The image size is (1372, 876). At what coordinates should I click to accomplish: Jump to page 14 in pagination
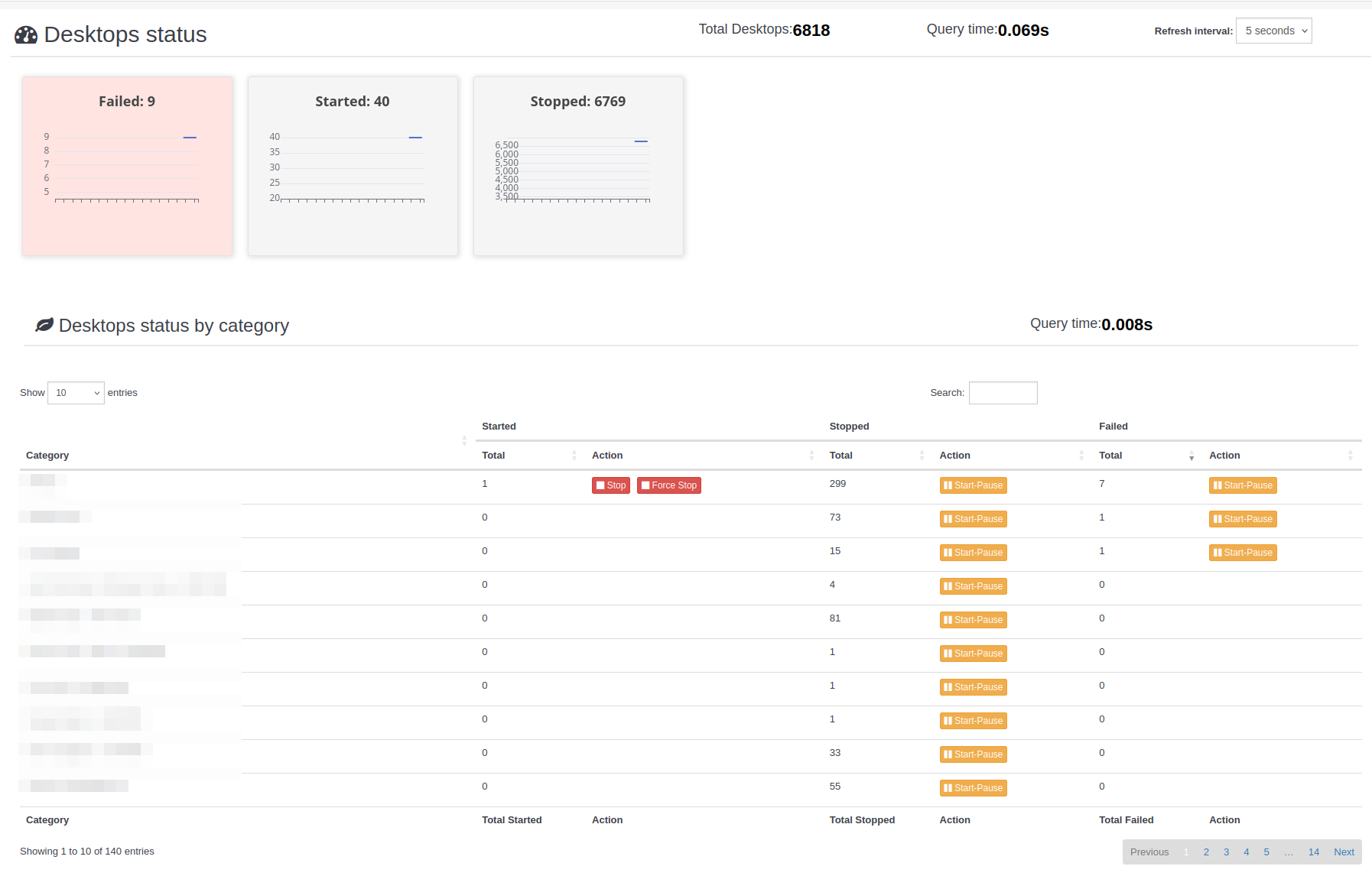[x=1313, y=852]
